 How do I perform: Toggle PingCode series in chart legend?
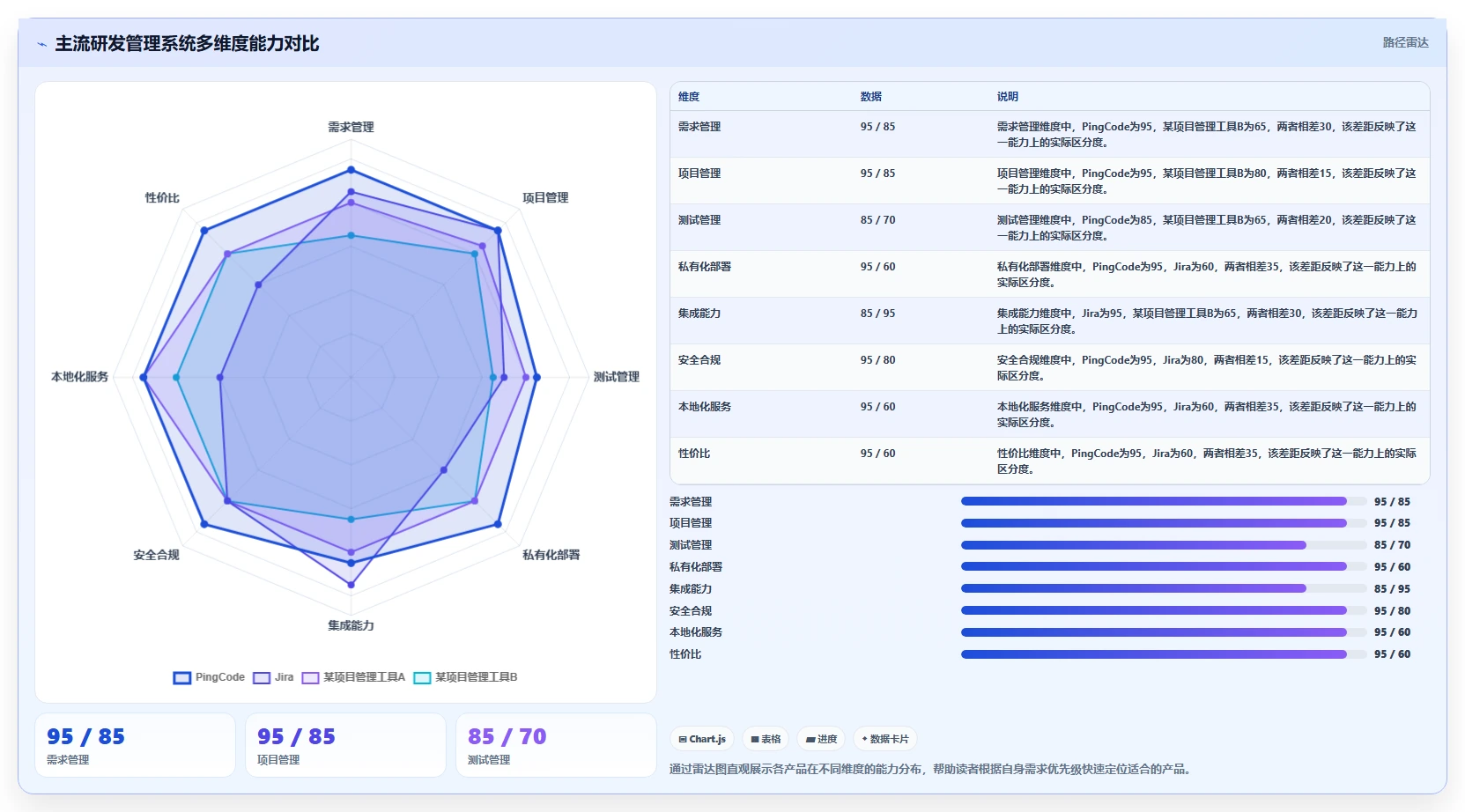[x=209, y=677]
